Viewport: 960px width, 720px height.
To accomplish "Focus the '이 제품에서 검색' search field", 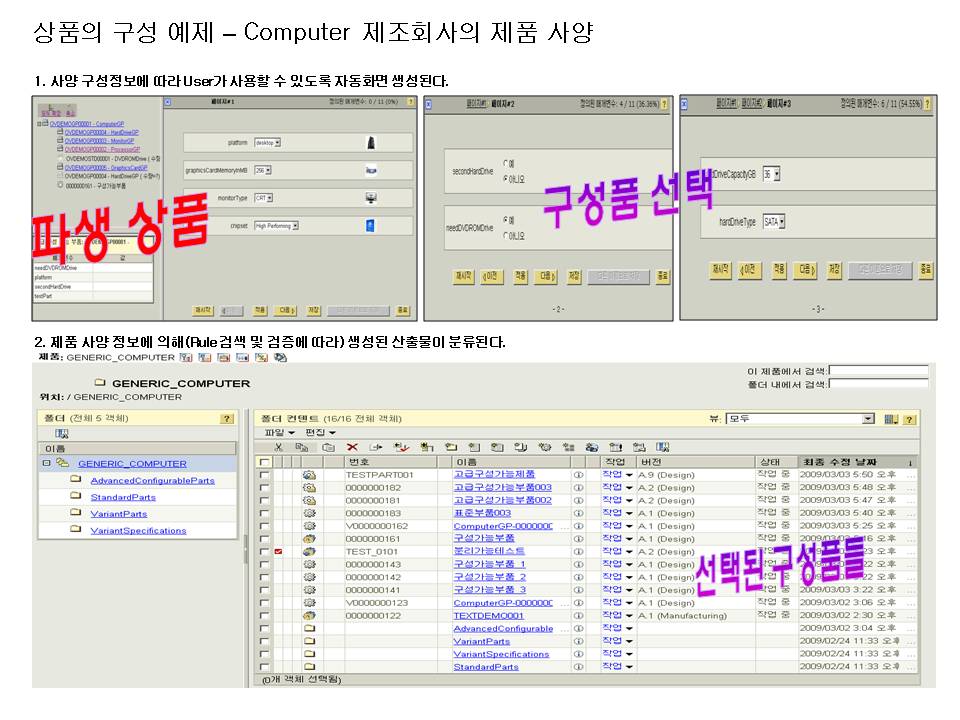I will click(879, 370).
